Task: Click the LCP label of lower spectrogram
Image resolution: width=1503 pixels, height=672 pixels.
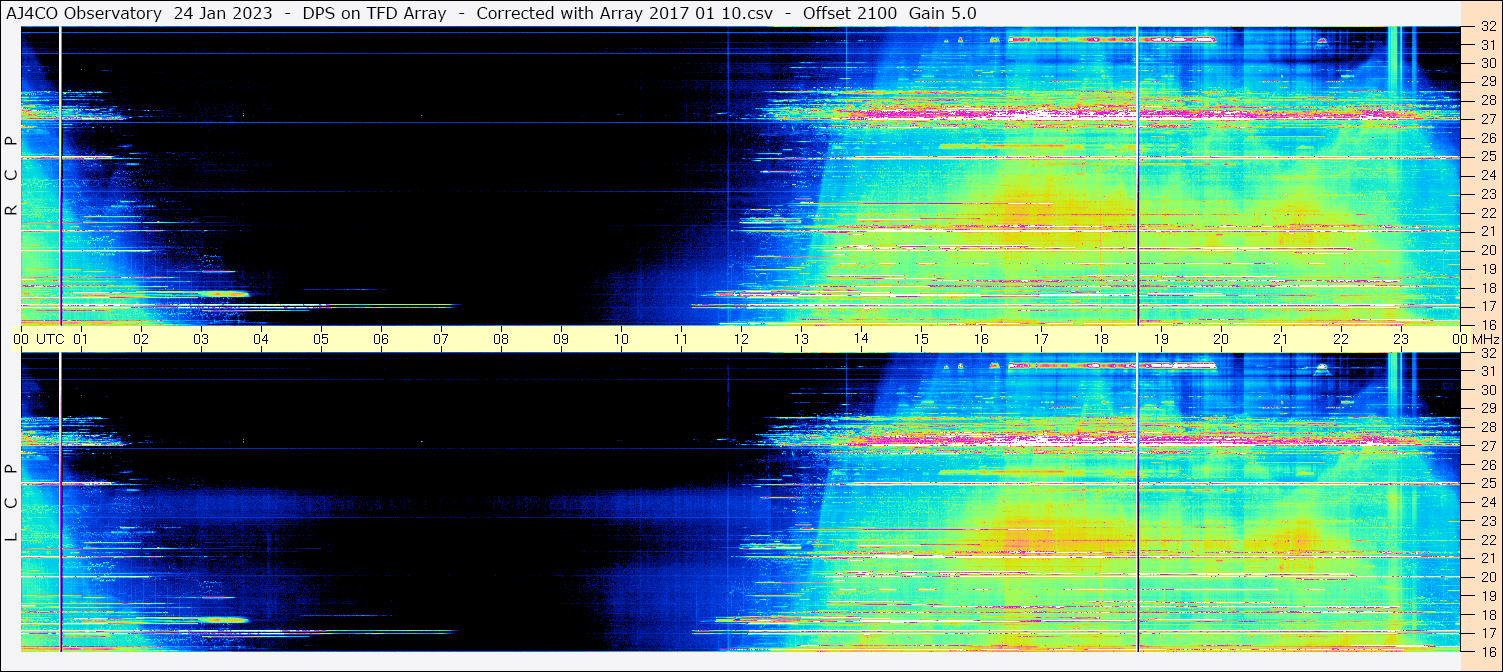Action: (11, 503)
